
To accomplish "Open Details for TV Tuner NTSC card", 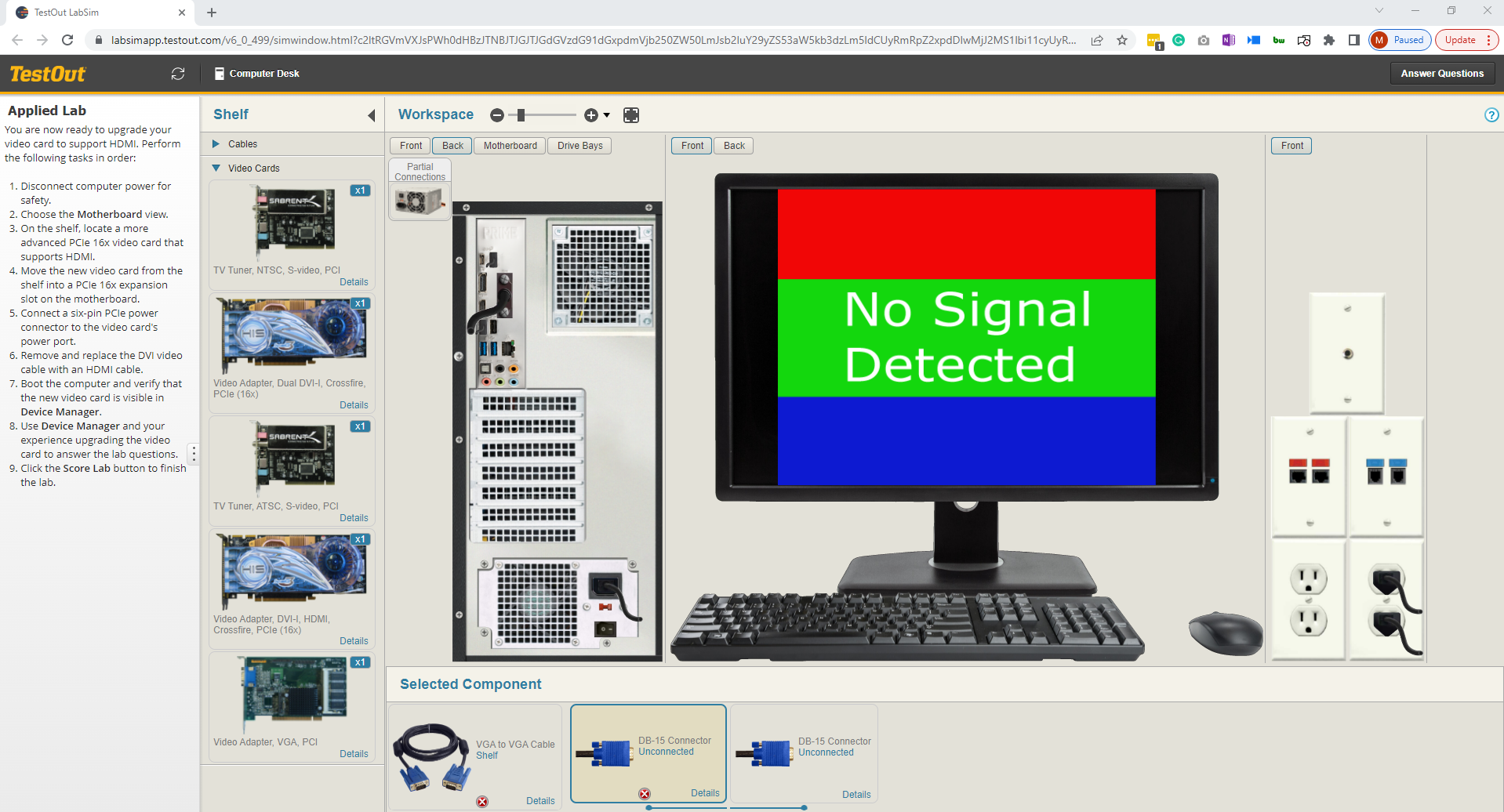I will click(354, 282).
